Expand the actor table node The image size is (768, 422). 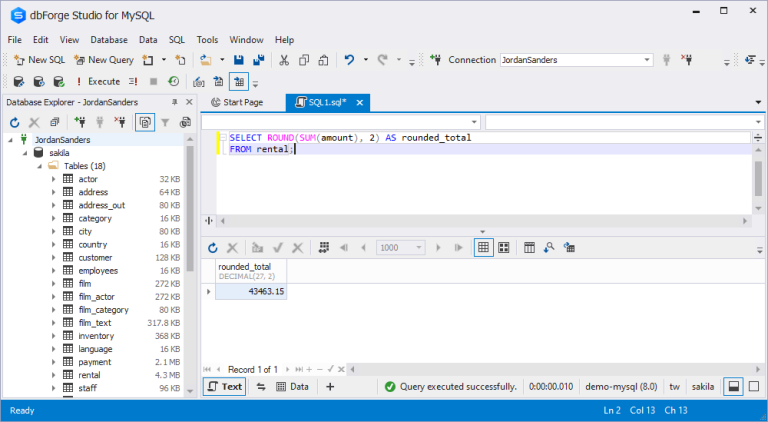point(54,179)
